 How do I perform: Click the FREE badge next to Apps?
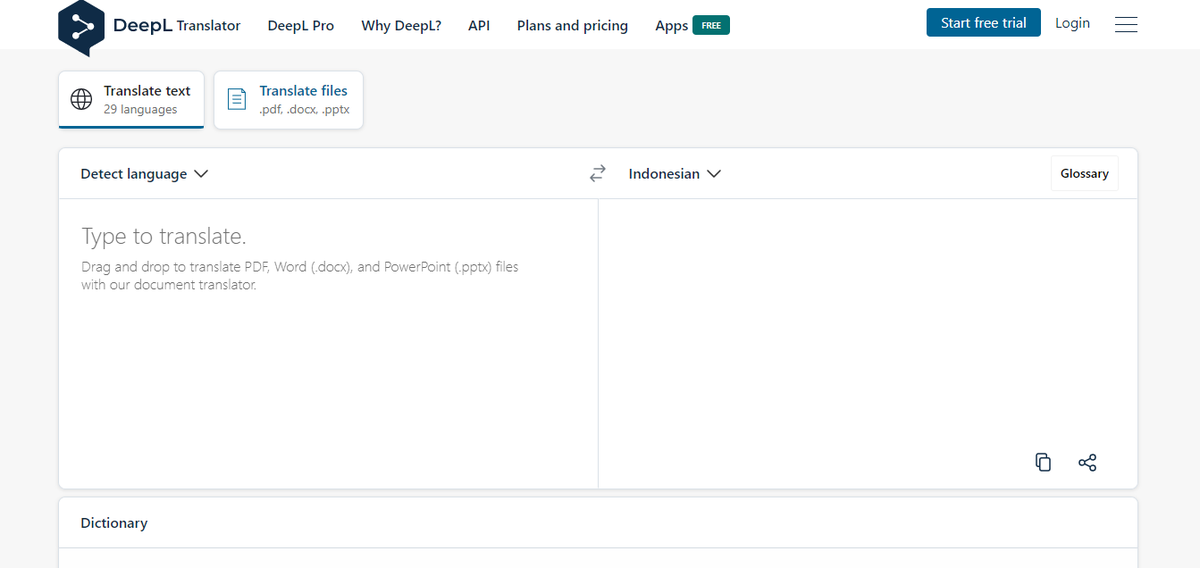[x=711, y=25]
